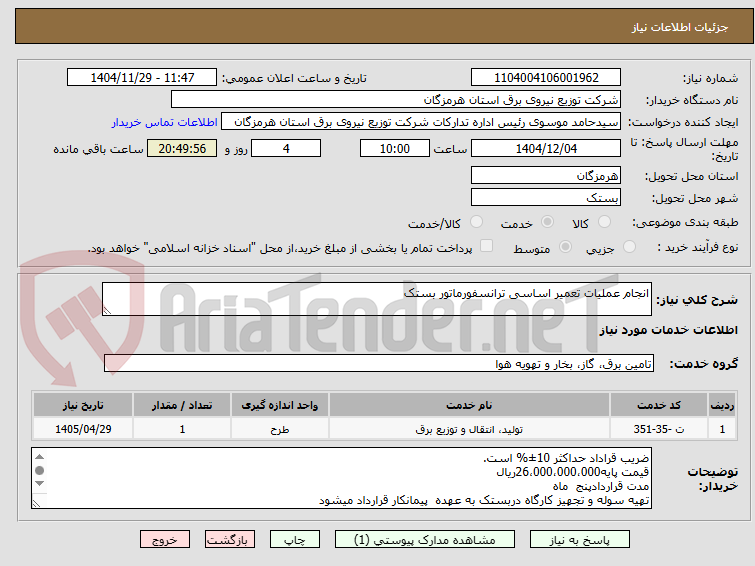Click the واحد اندازه گیری column header

point(280,405)
